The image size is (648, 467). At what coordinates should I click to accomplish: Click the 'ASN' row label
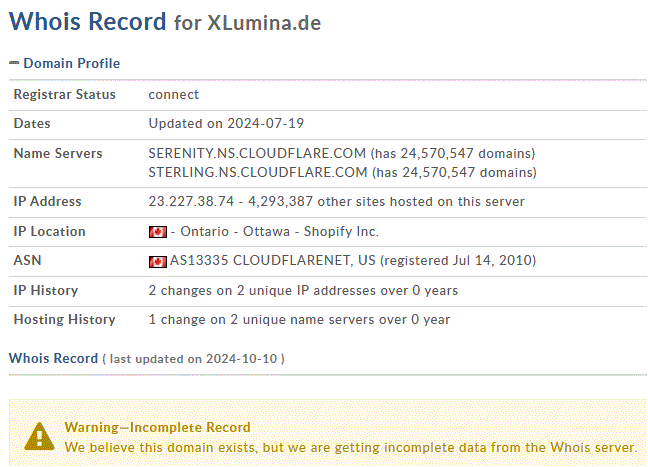27,260
